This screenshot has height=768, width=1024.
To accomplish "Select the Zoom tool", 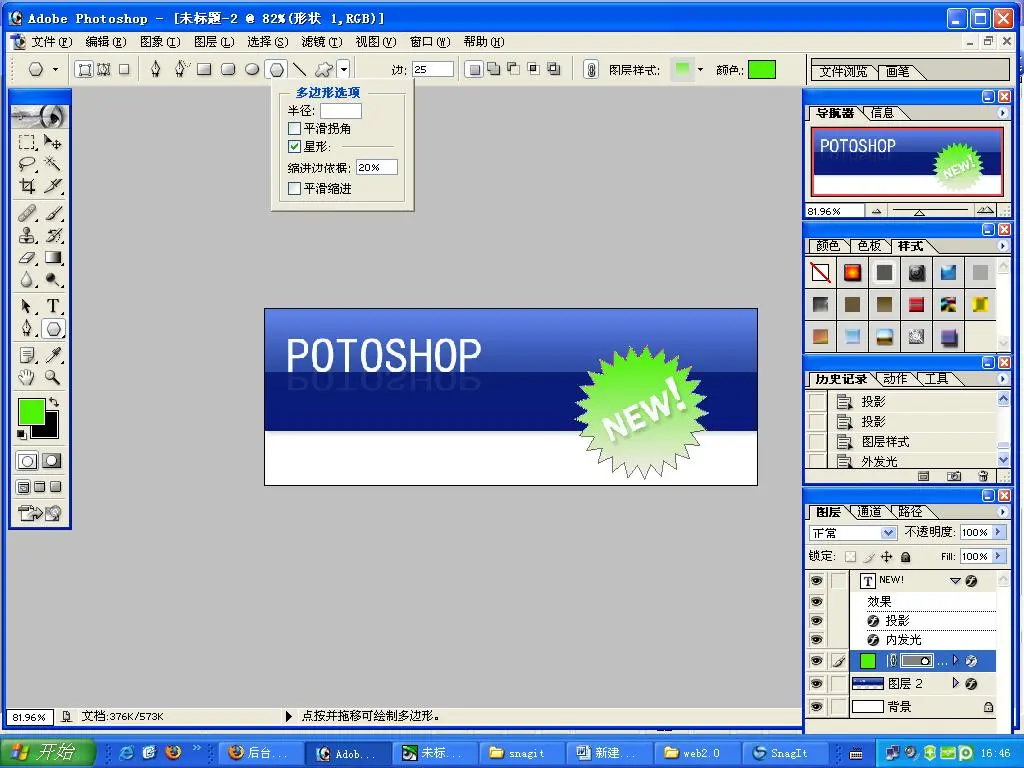I will [53, 377].
